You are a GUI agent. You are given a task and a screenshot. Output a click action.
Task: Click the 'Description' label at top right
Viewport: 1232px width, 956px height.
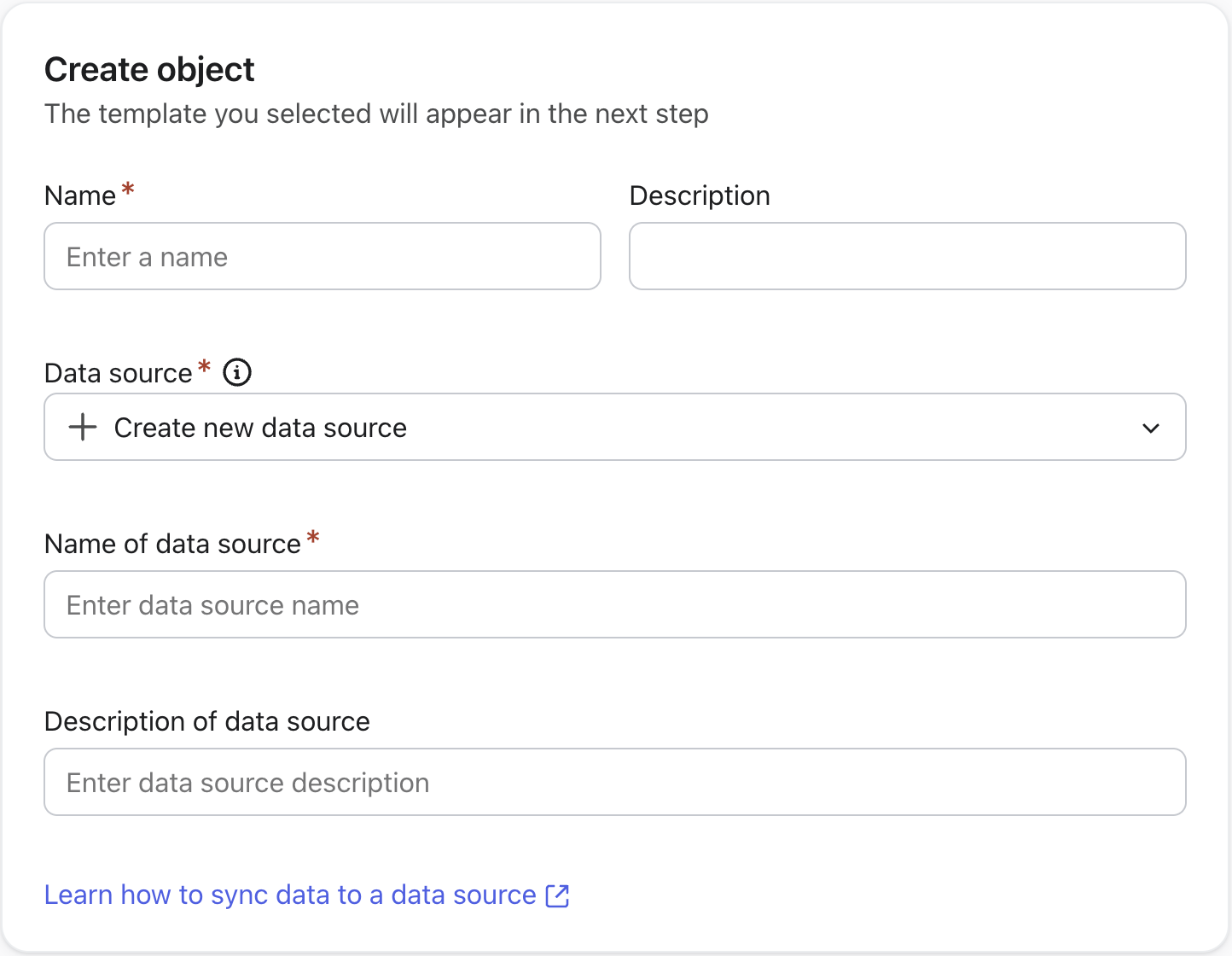point(700,195)
